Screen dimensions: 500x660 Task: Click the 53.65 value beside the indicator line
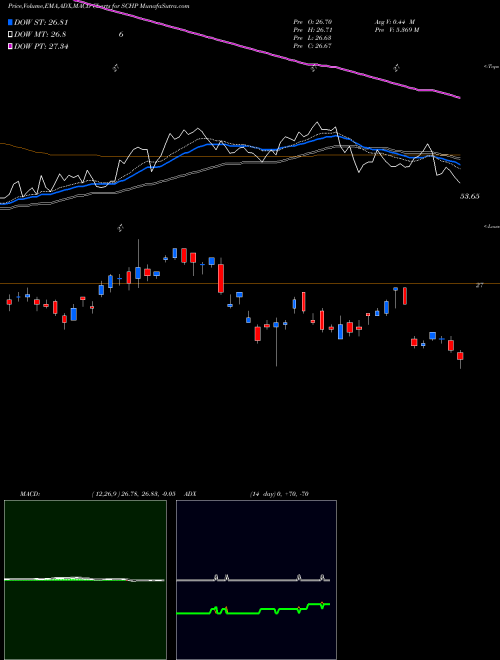point(470,196)
